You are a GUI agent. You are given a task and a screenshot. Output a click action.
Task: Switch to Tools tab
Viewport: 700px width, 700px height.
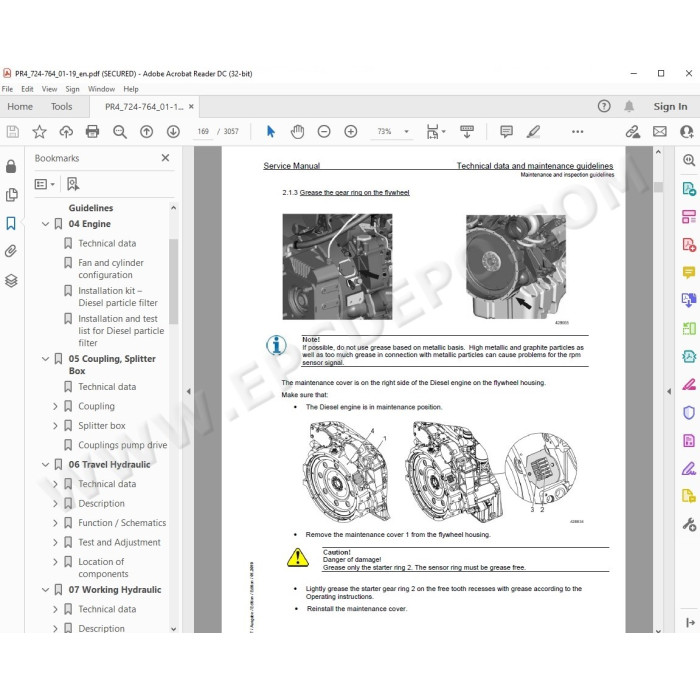[61, 107]
